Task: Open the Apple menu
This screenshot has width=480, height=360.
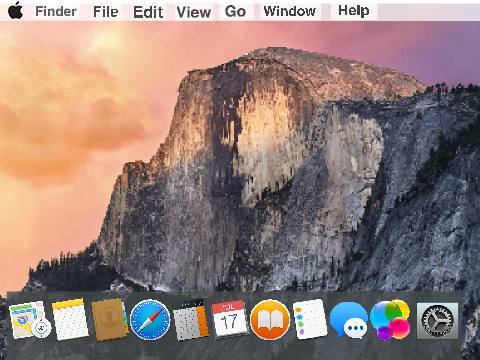Action: 15,11
